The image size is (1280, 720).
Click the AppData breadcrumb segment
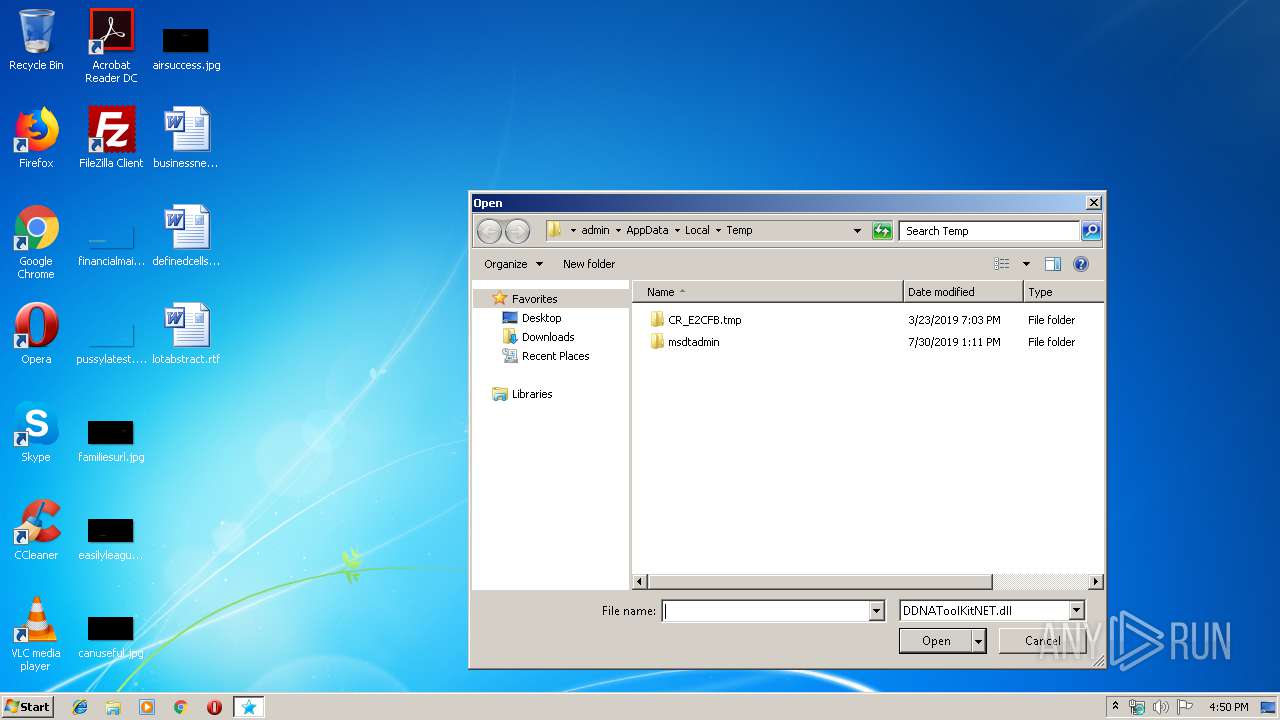coord(647,230)
